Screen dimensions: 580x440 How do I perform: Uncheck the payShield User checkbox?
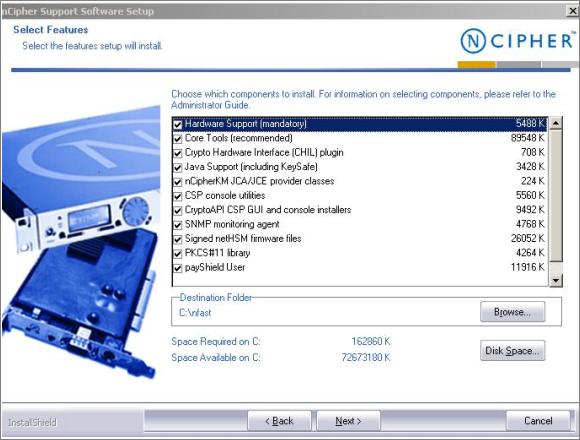[178, 268]
